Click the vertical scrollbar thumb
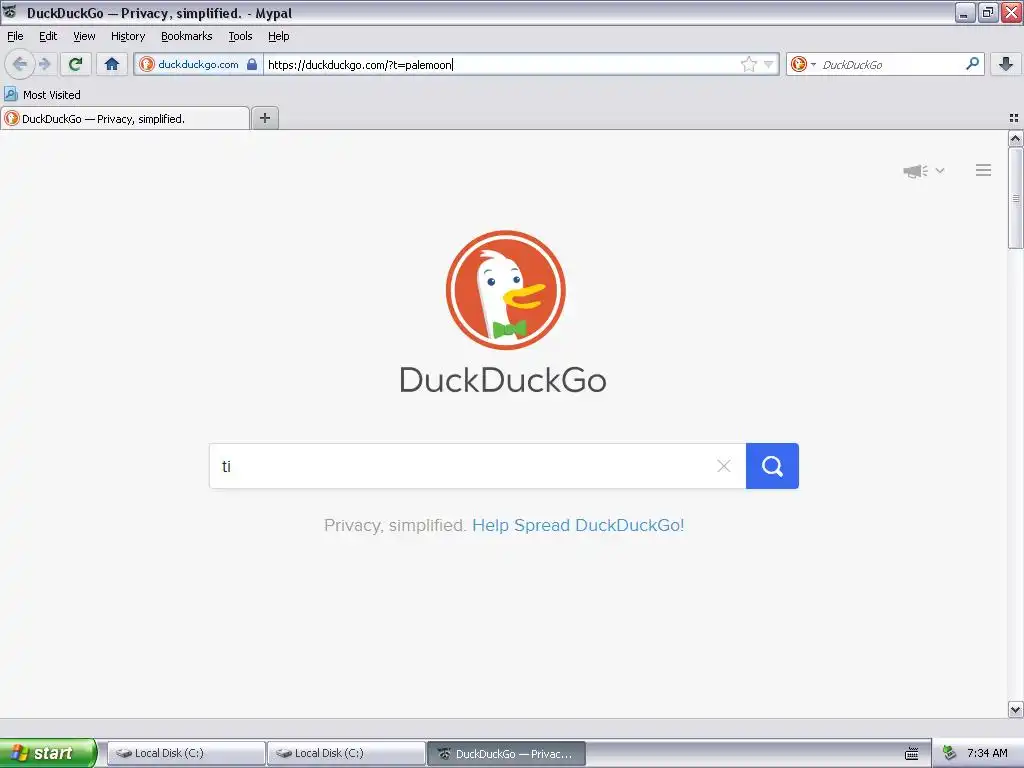This screenshot has width=1024, height=768. 1015,198
